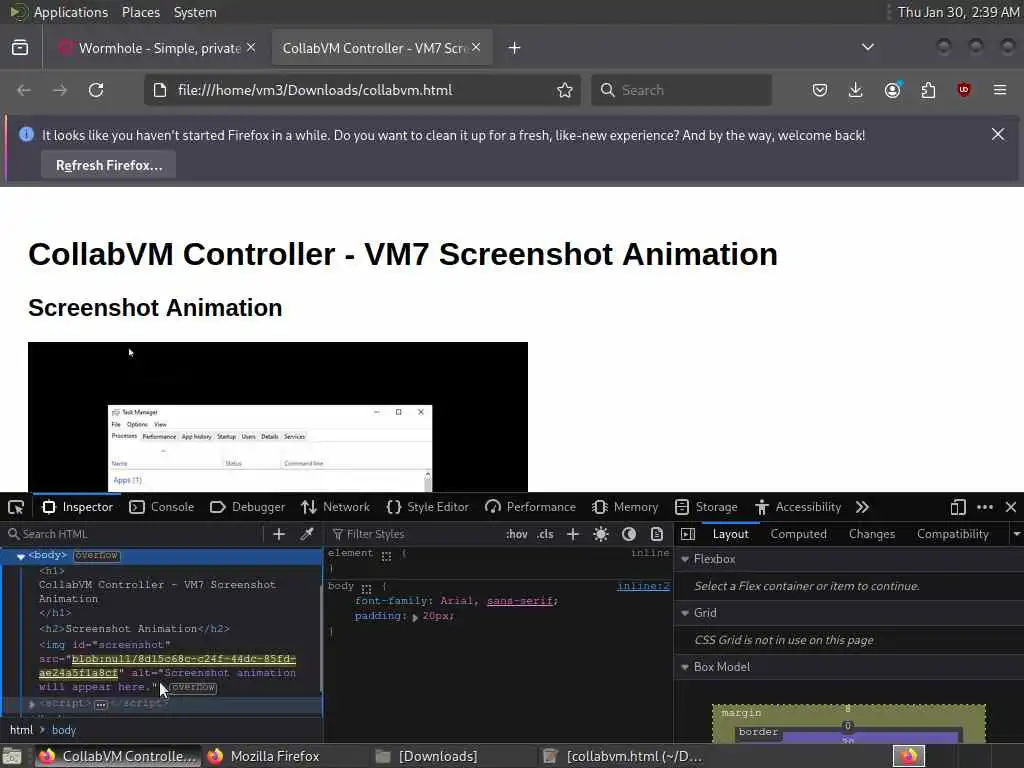The height and width of the screenshot is (768, 1024).
Task: Open the Accessibility panel tab
Action: (x=798, y=507)
